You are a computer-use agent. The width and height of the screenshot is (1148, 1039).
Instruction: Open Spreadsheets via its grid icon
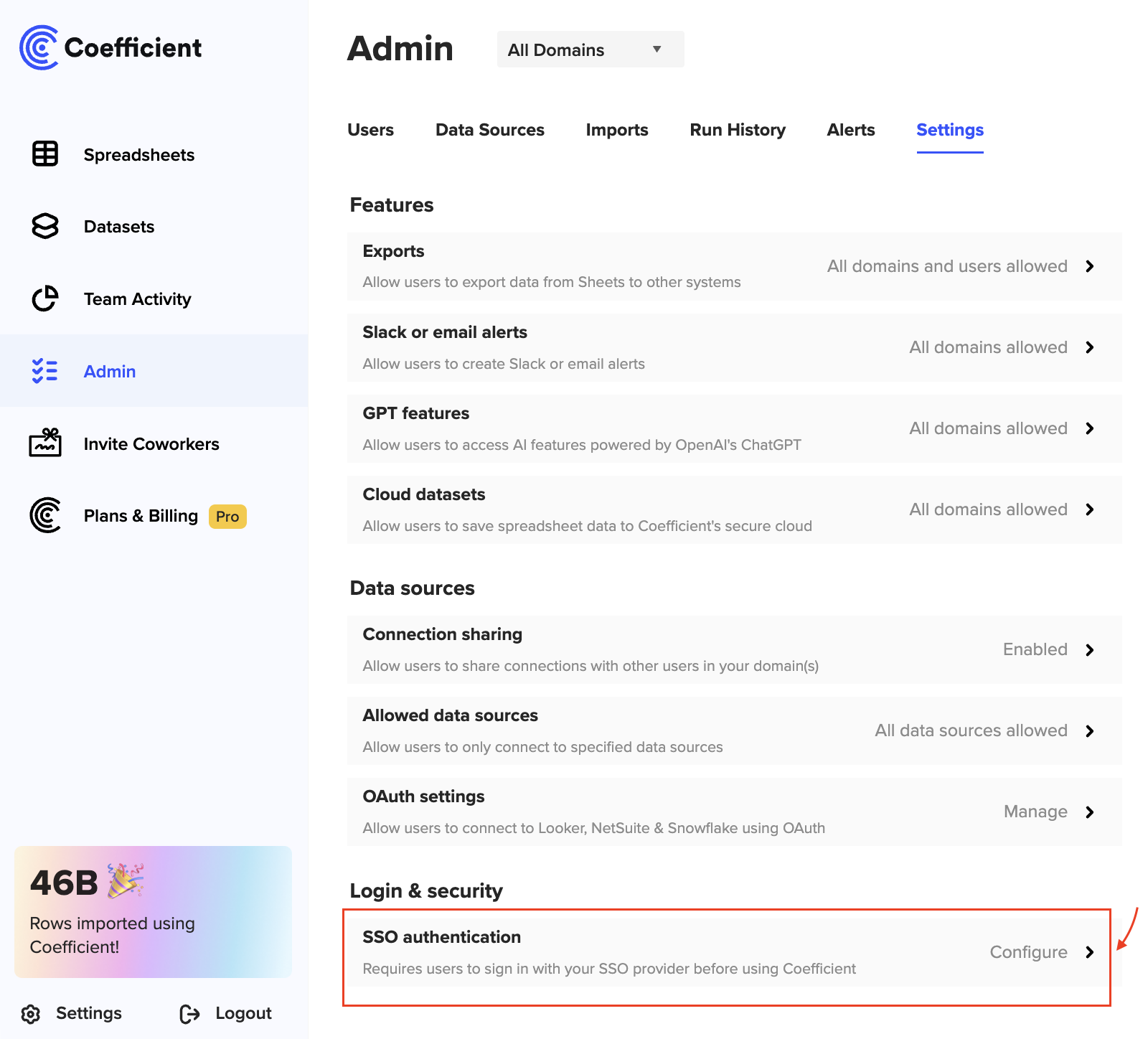pos(45,154)
